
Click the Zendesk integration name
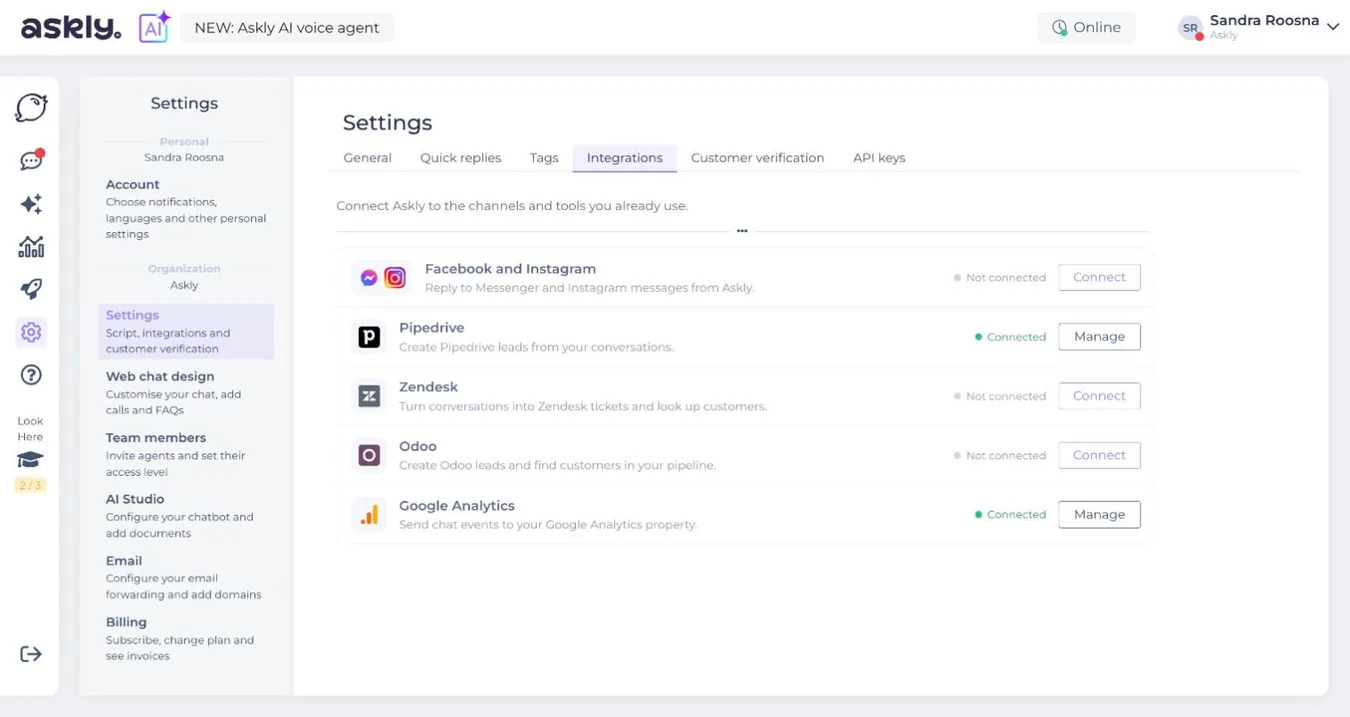(x=429, y=387)
